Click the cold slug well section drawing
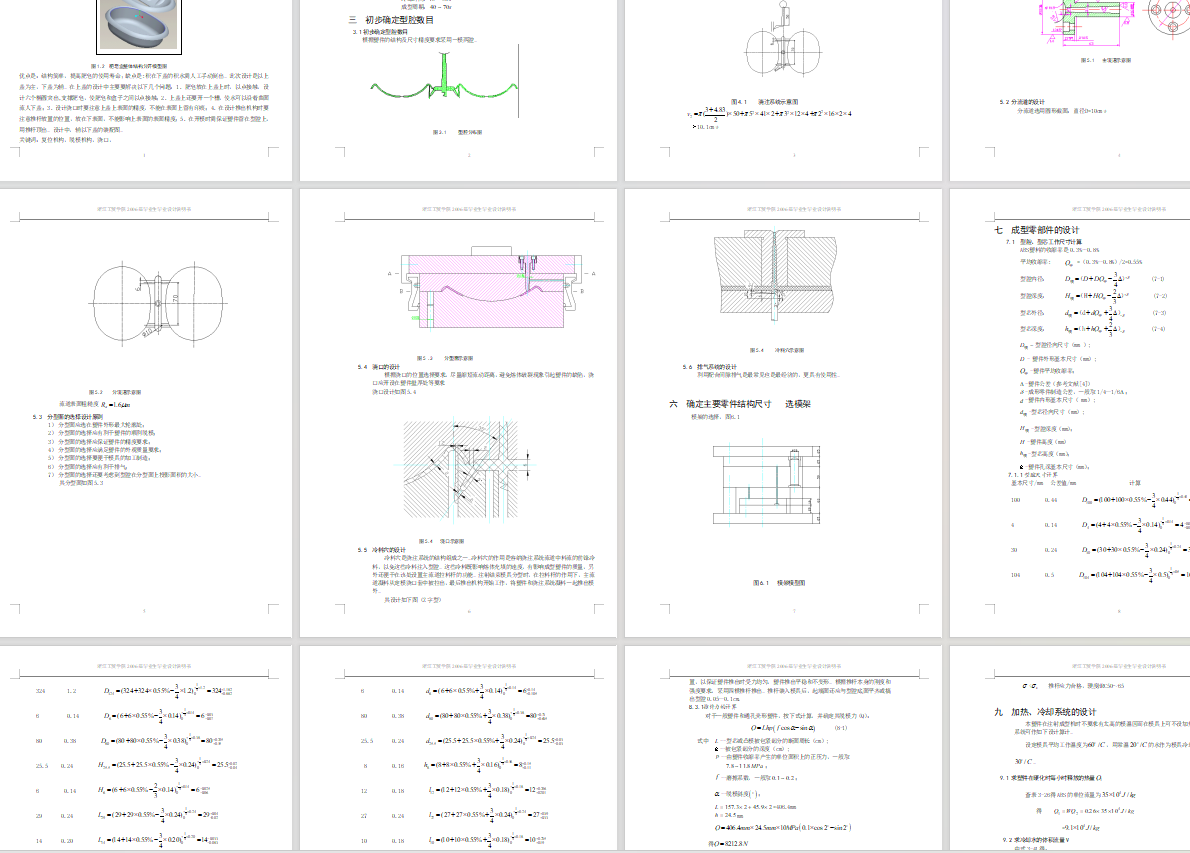 [774, 274]
